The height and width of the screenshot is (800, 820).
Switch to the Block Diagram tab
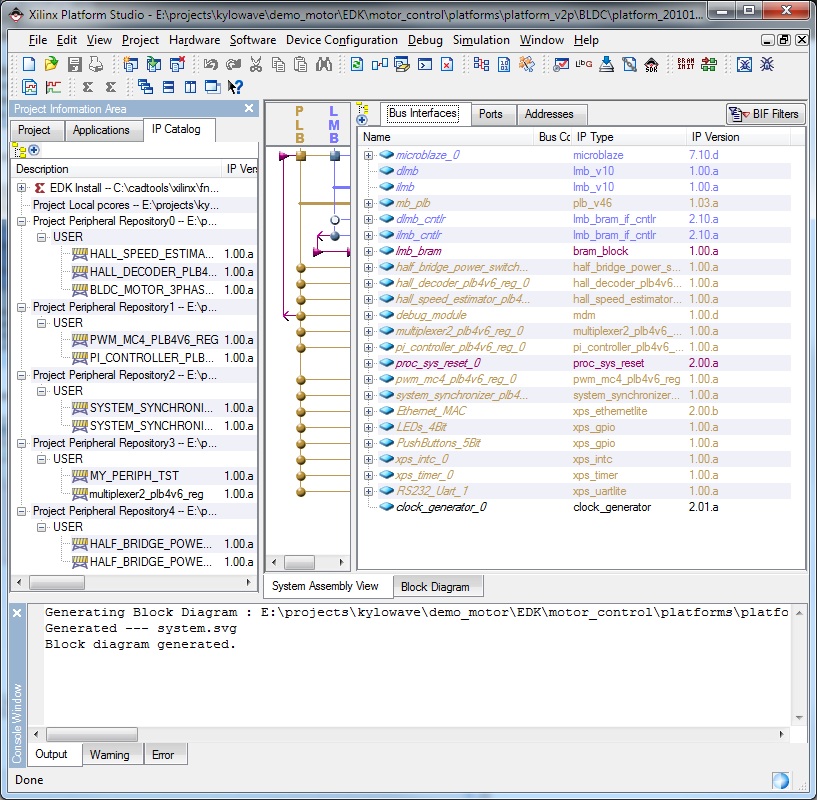coord(434,586)
